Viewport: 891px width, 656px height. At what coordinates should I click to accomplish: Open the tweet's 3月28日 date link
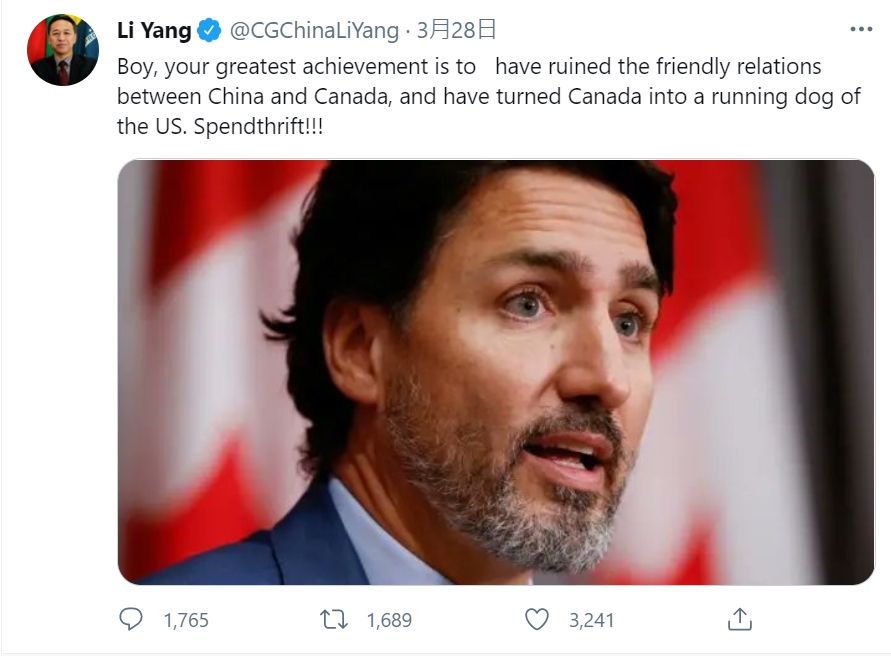click(456, 30)
